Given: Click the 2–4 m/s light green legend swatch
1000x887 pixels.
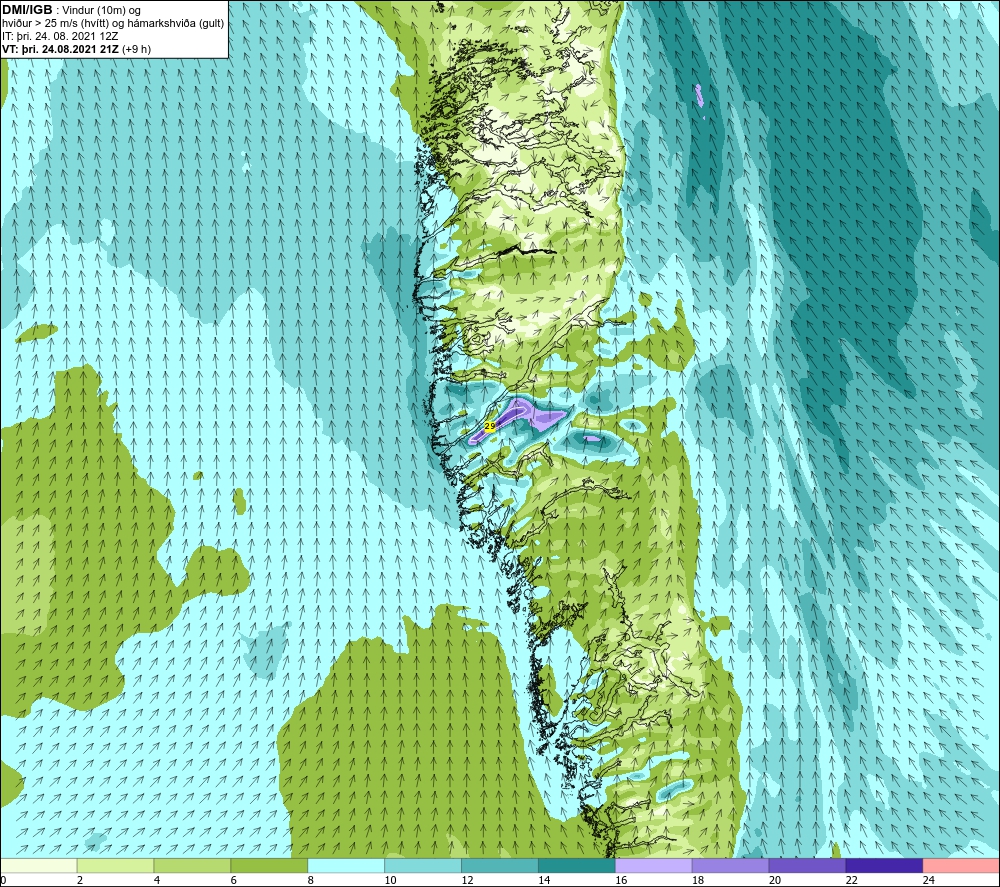Looking at the screenshot, I should (115, 865).
